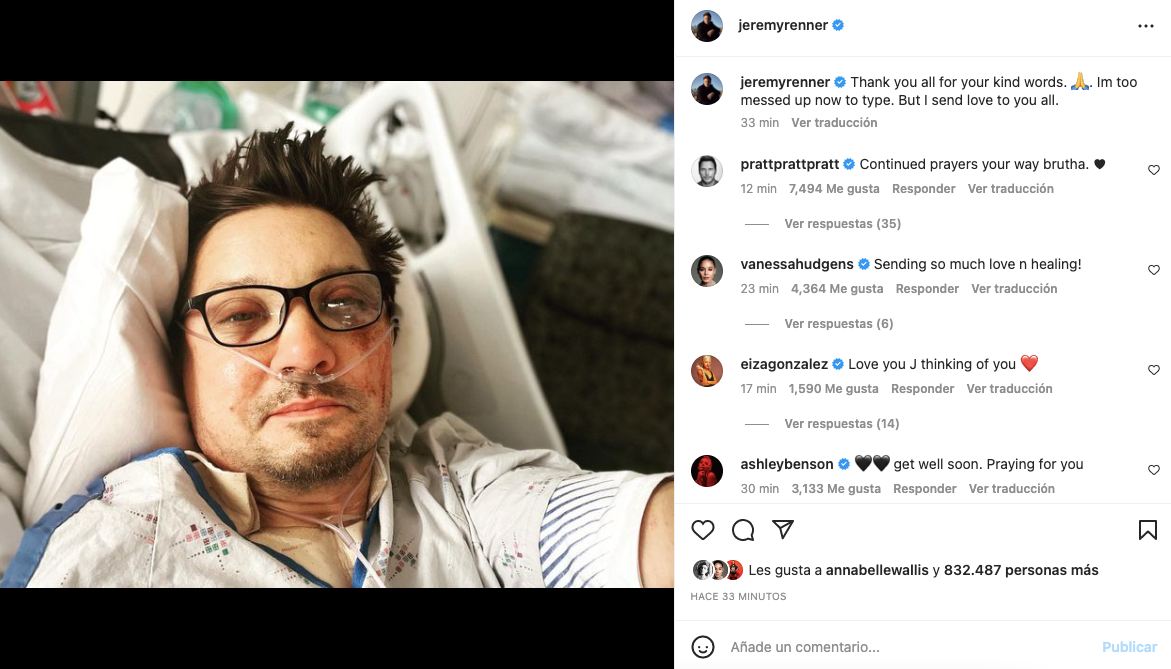This screenshot has height=669, width=1171.
Task: Expand Ver respuestas (6) replies
Action: [839, 323]
